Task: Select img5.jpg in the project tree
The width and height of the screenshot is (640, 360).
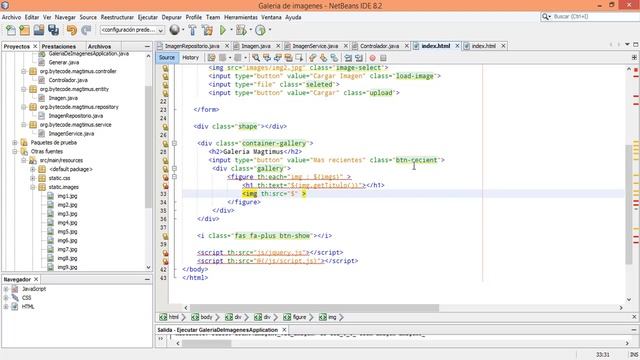Action: [x=67, y=231]
